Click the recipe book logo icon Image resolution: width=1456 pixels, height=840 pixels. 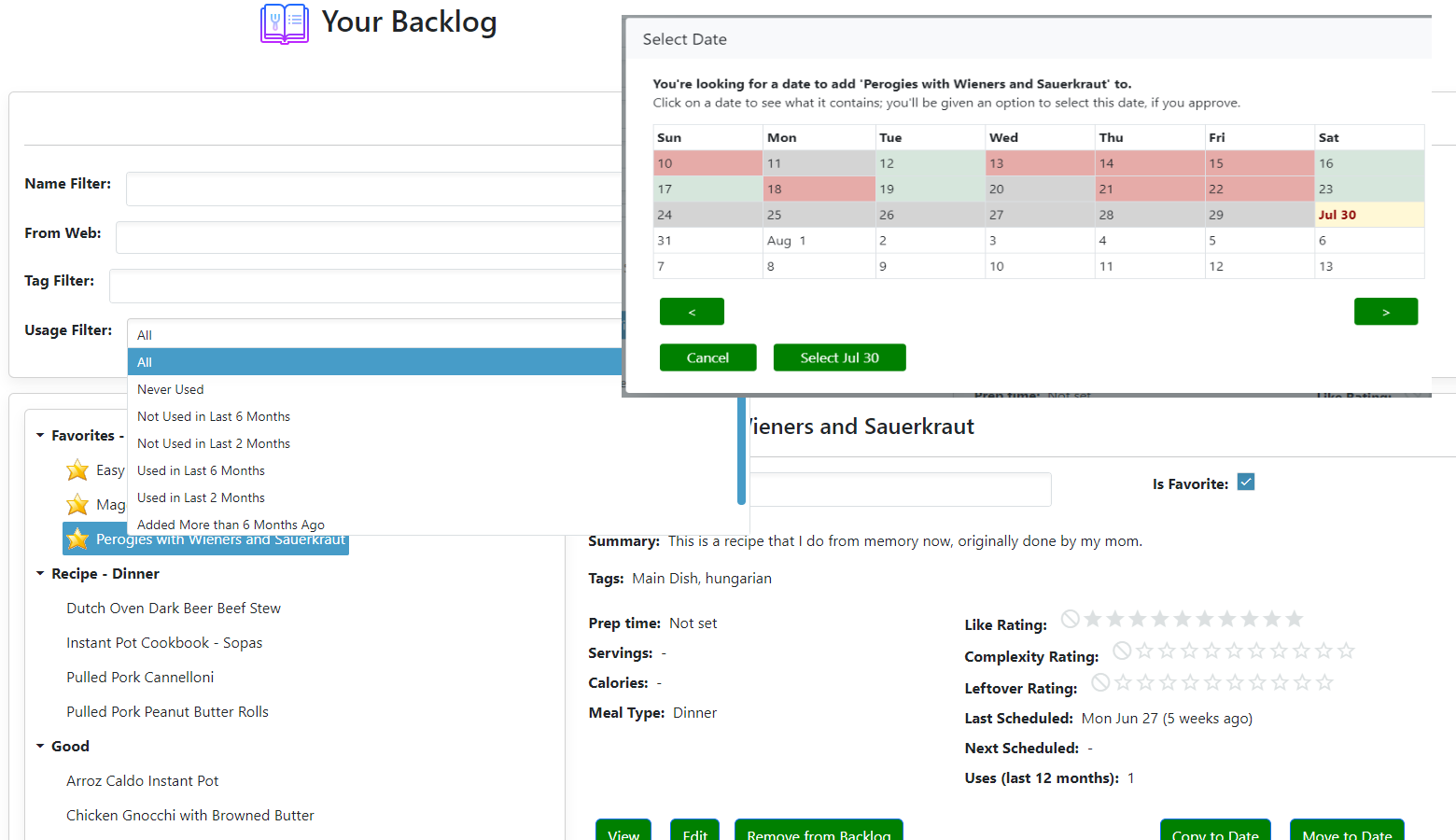[x=284, y=24]
